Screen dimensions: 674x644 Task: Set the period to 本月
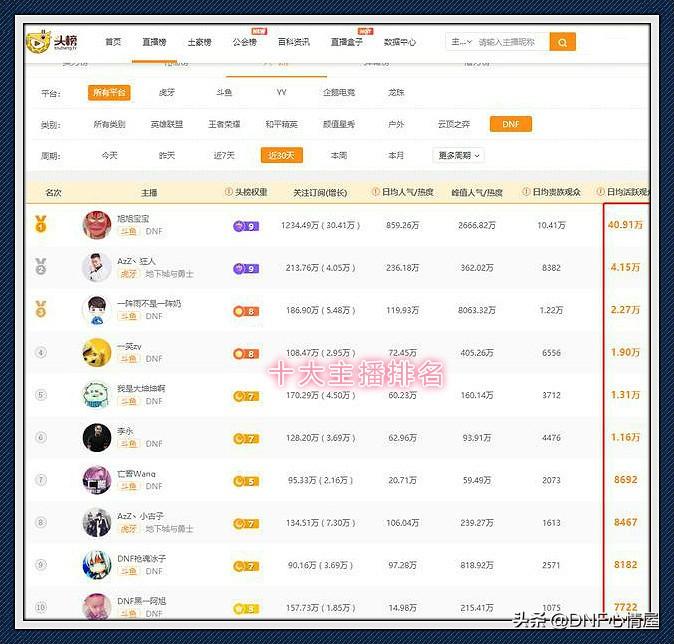click(x=396, y=155)
